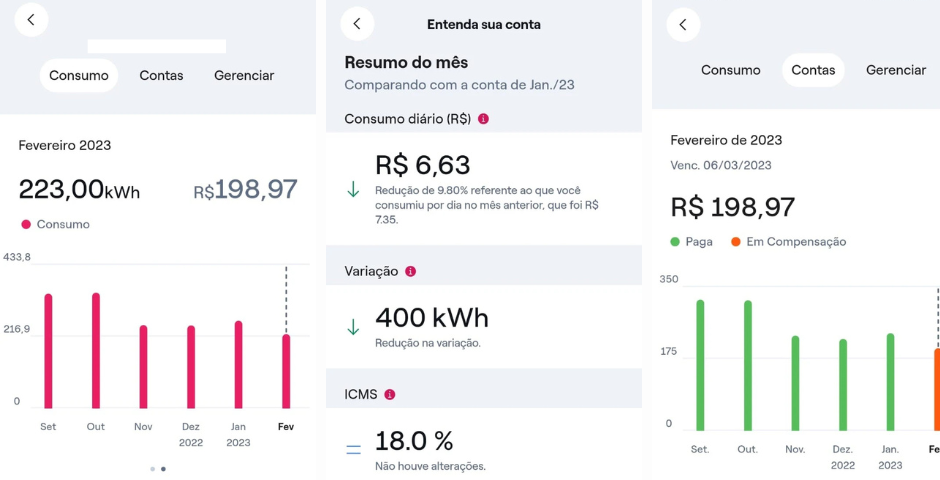
Task: Select Contas tab on left screen
Action: [161, 76]
